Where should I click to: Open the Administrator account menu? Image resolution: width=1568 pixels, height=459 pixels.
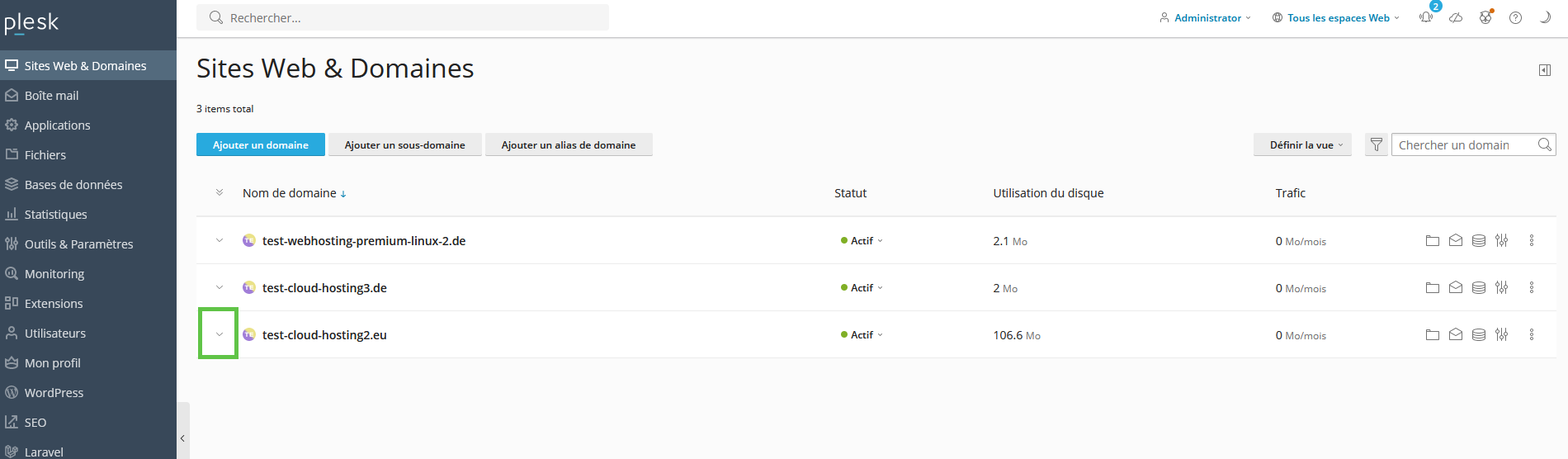[x=1206, y=17]
